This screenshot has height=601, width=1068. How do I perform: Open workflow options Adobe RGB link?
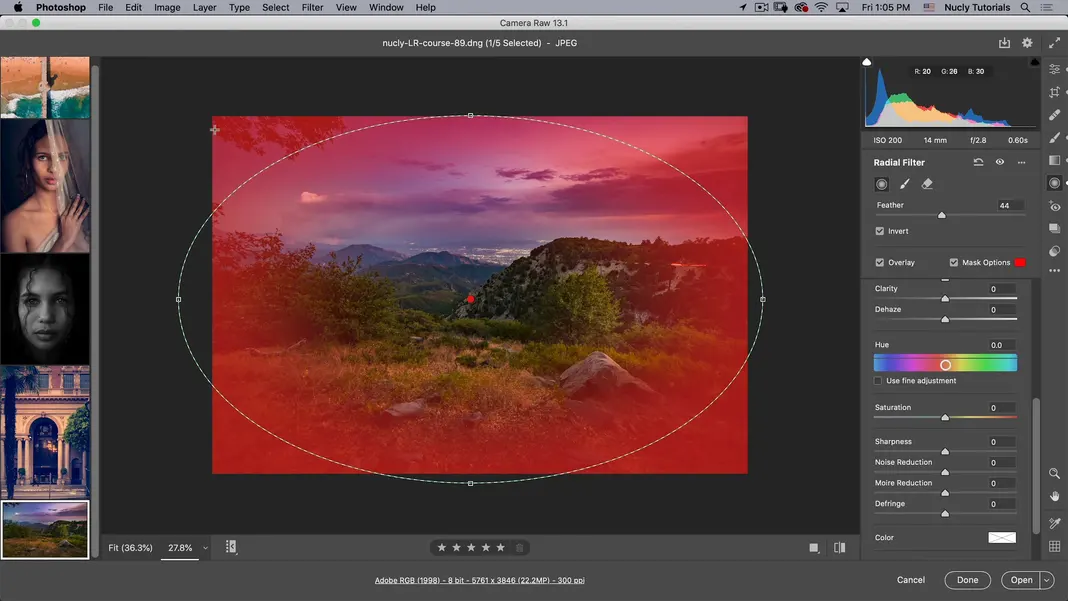pos(480,581)
